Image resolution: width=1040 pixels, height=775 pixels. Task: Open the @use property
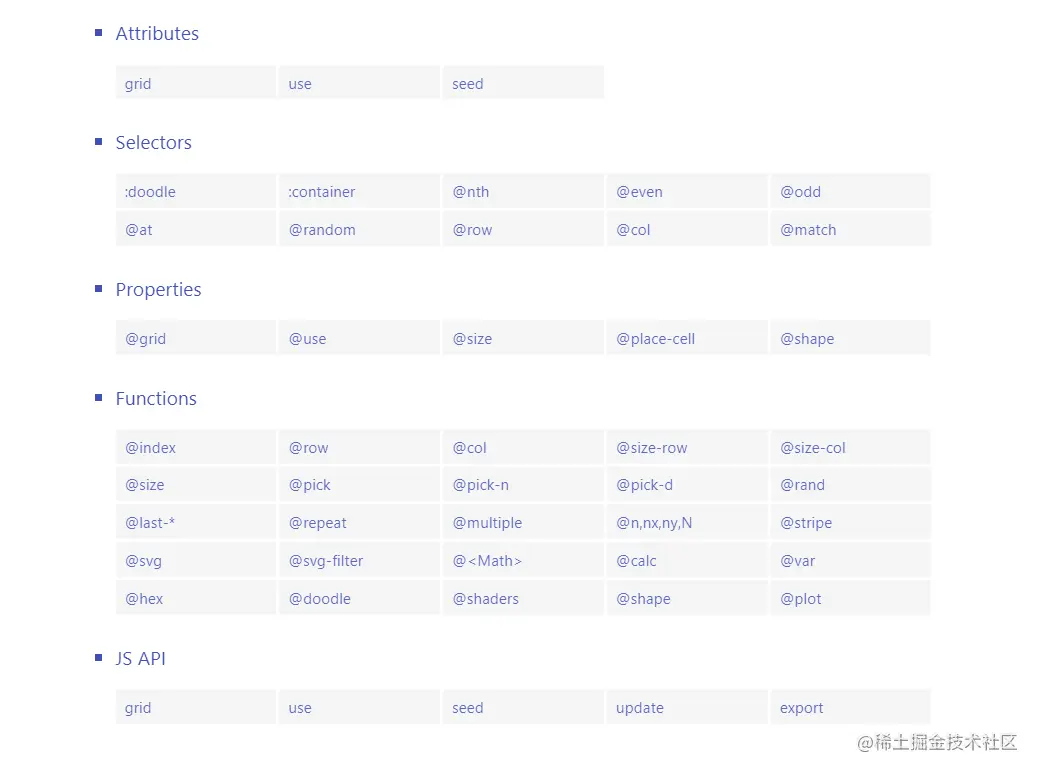coord(359,338)
